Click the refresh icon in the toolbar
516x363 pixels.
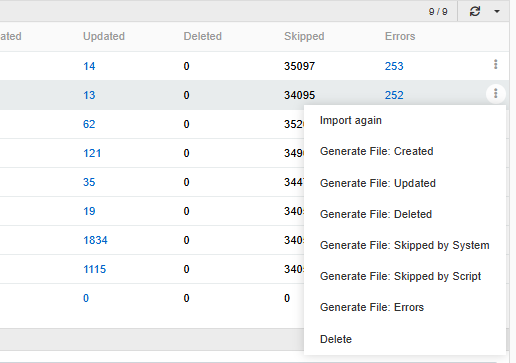(x=475, y=12)
